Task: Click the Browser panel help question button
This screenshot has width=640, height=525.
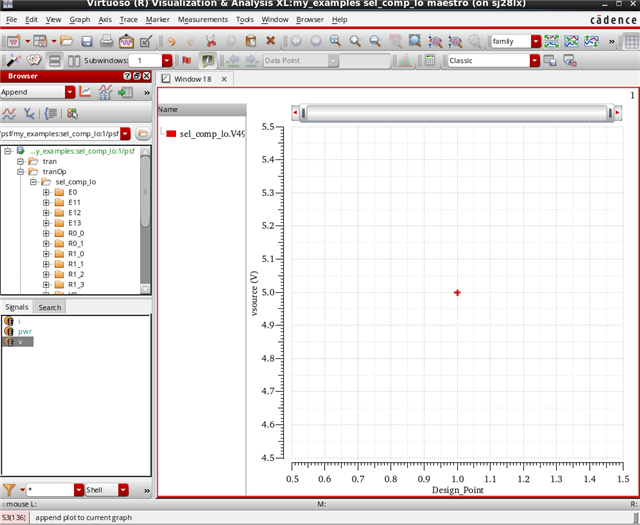Action: click(x=127, y=76)
